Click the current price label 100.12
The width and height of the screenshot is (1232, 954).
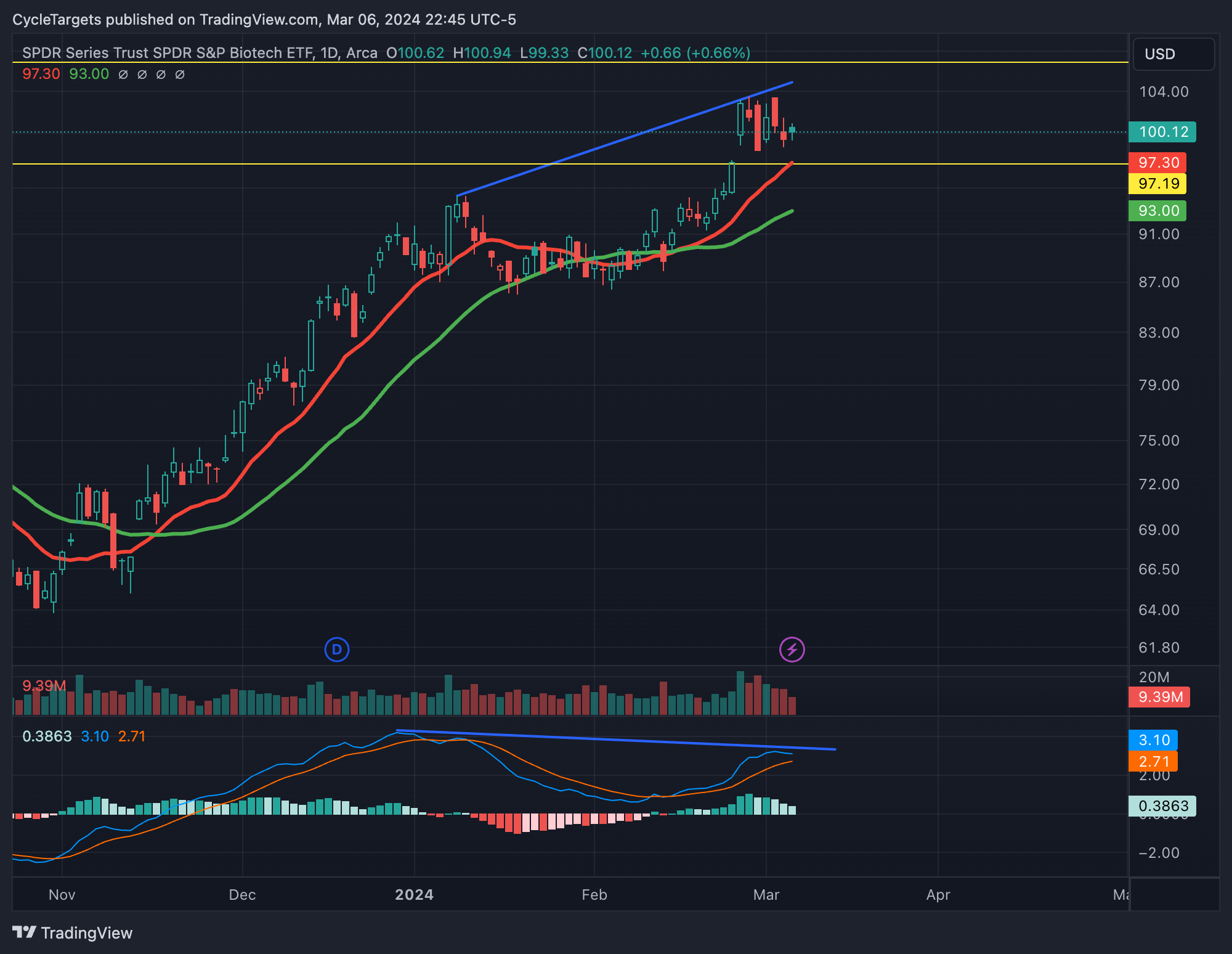pyautogui.click(x=1162, y=132)
